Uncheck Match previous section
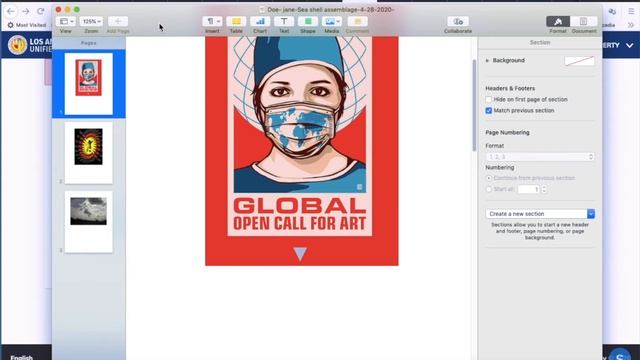This screenshot has width=640, height=360. point(489,111)
